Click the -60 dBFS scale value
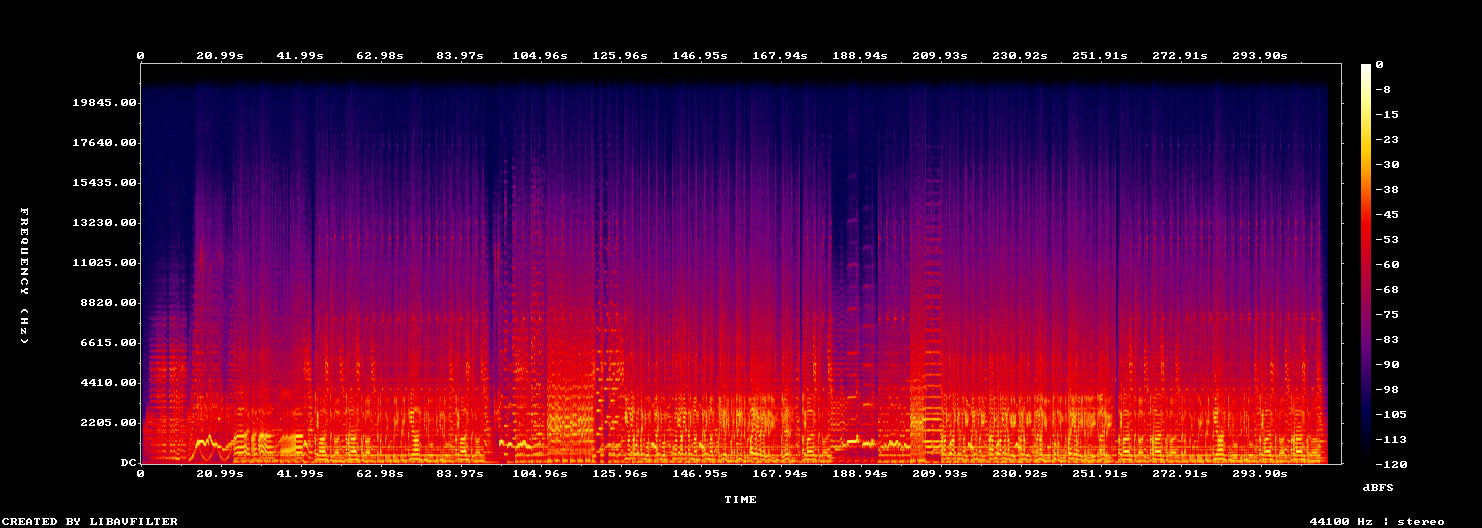This screenshot has height=528, width=1482. coord(1385,264)
